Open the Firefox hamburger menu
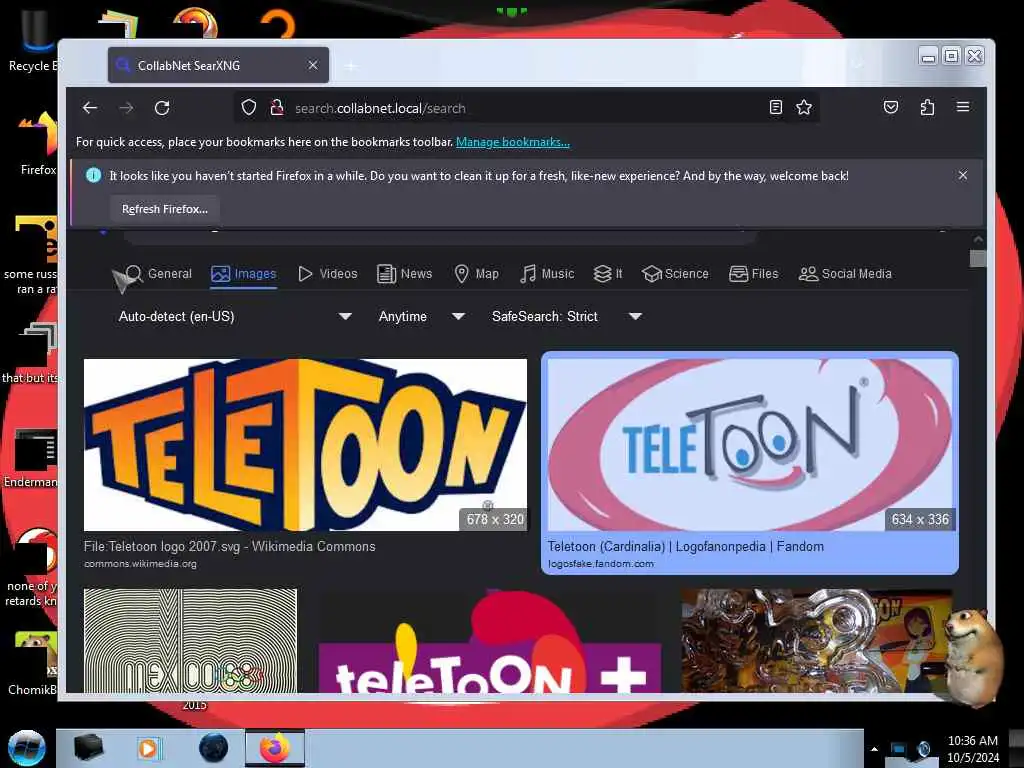 963,107
